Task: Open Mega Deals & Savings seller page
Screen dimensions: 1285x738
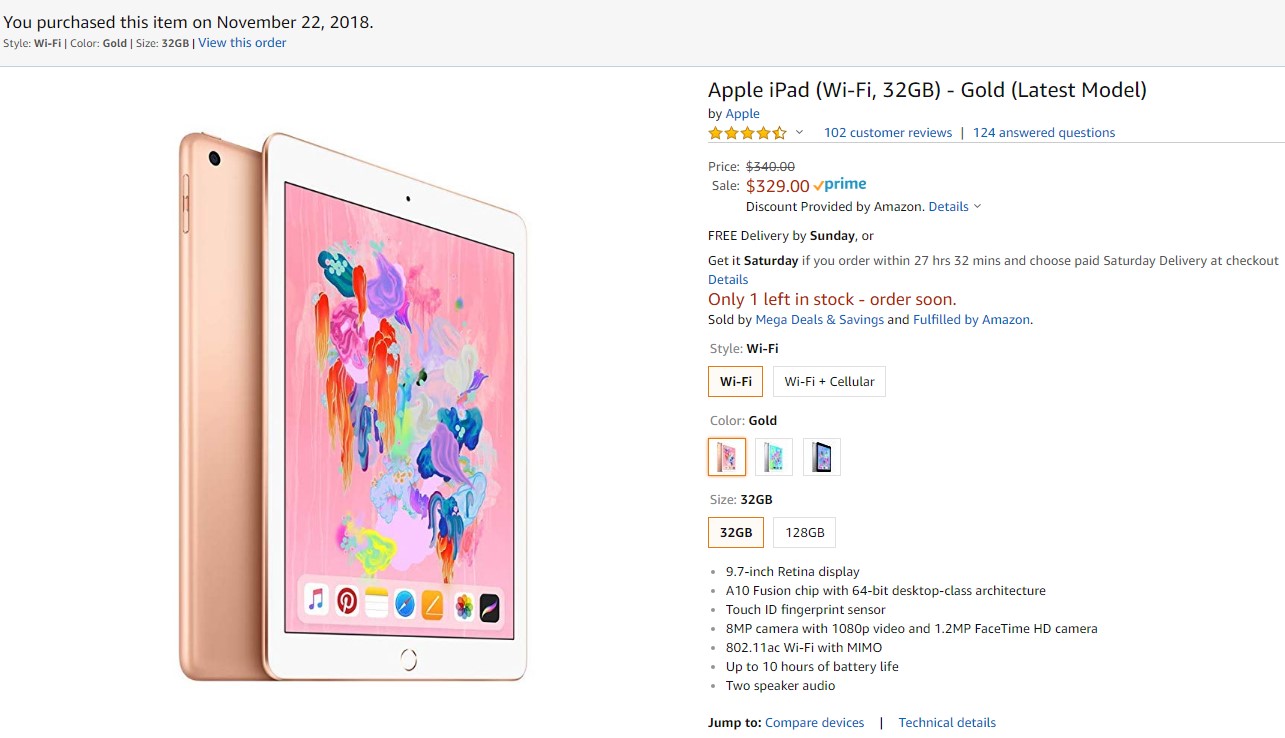Action: (819, 320)
